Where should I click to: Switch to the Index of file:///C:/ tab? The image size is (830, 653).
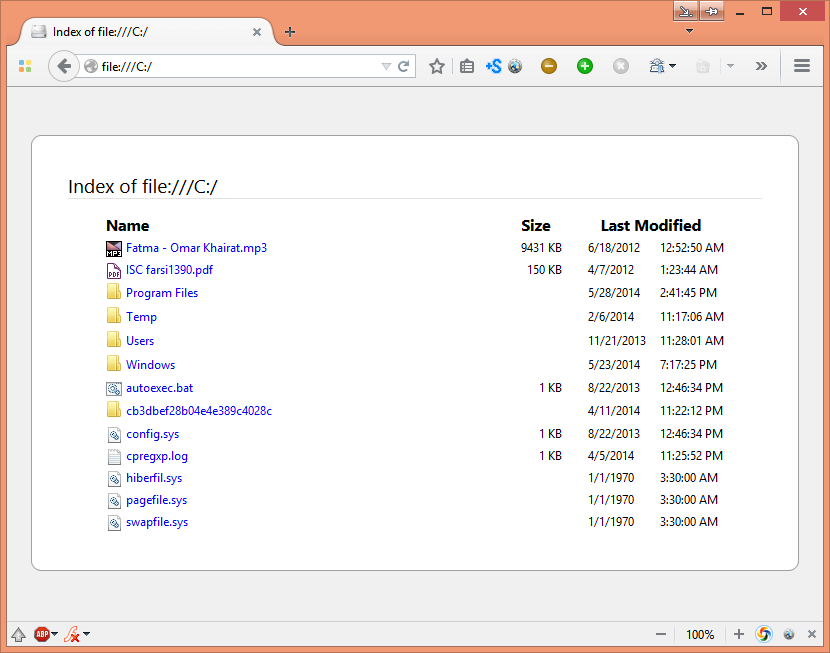140,32
